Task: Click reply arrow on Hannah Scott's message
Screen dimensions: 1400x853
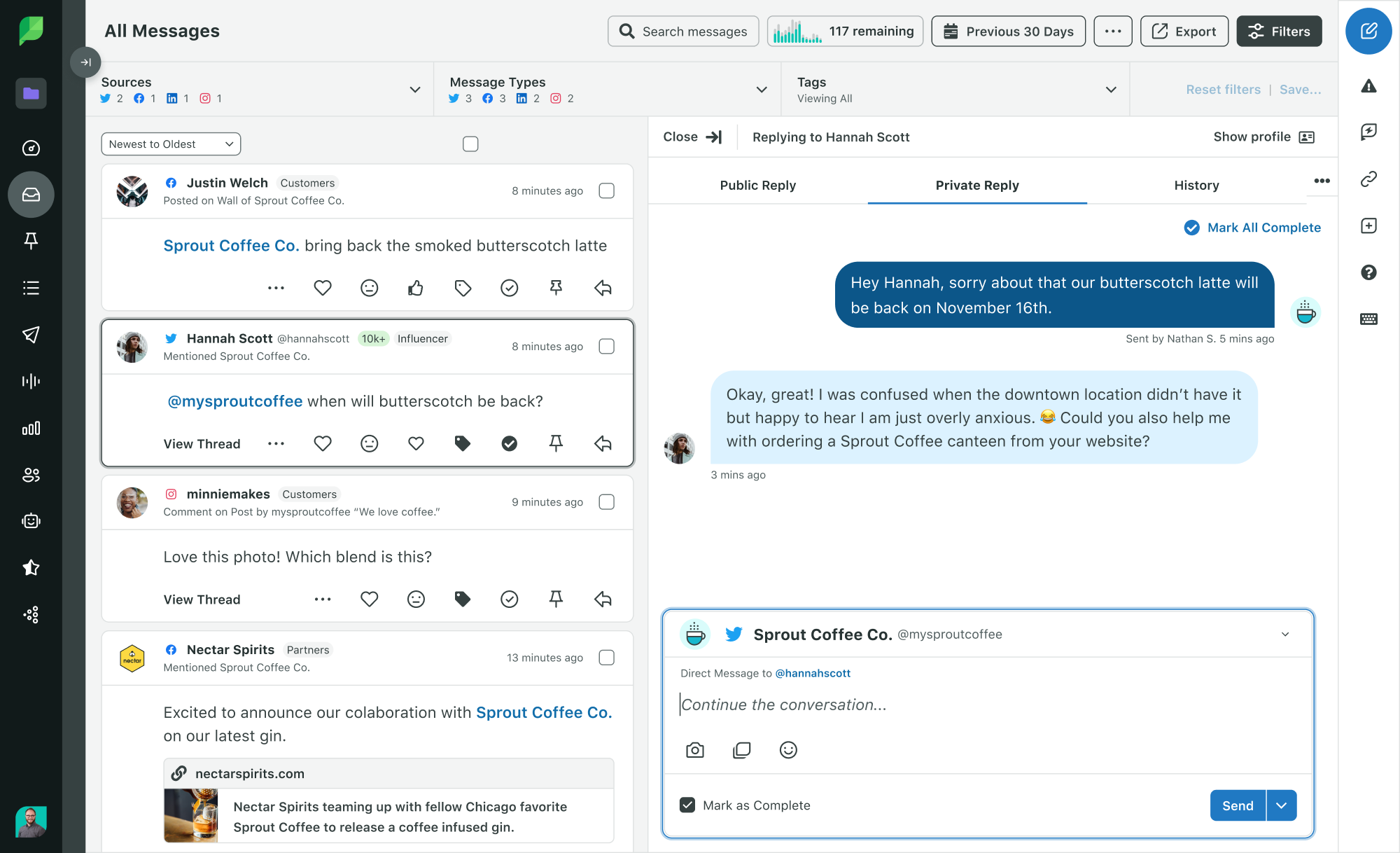Action: pos(603,443)
